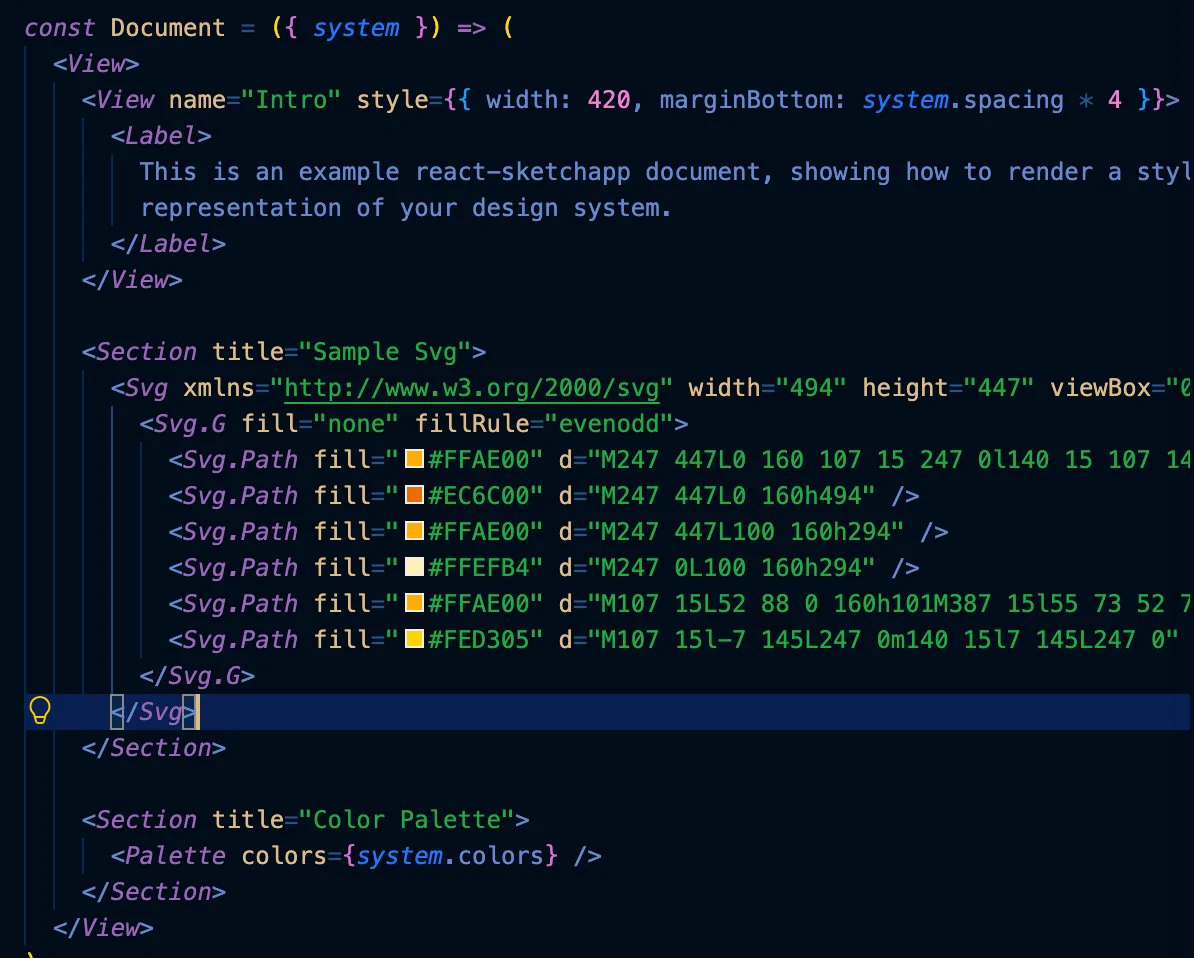This screenshot has width=1194, height=958.
Task: Click the "viewBox" attribute name
Action: [x=1100, y=388]
